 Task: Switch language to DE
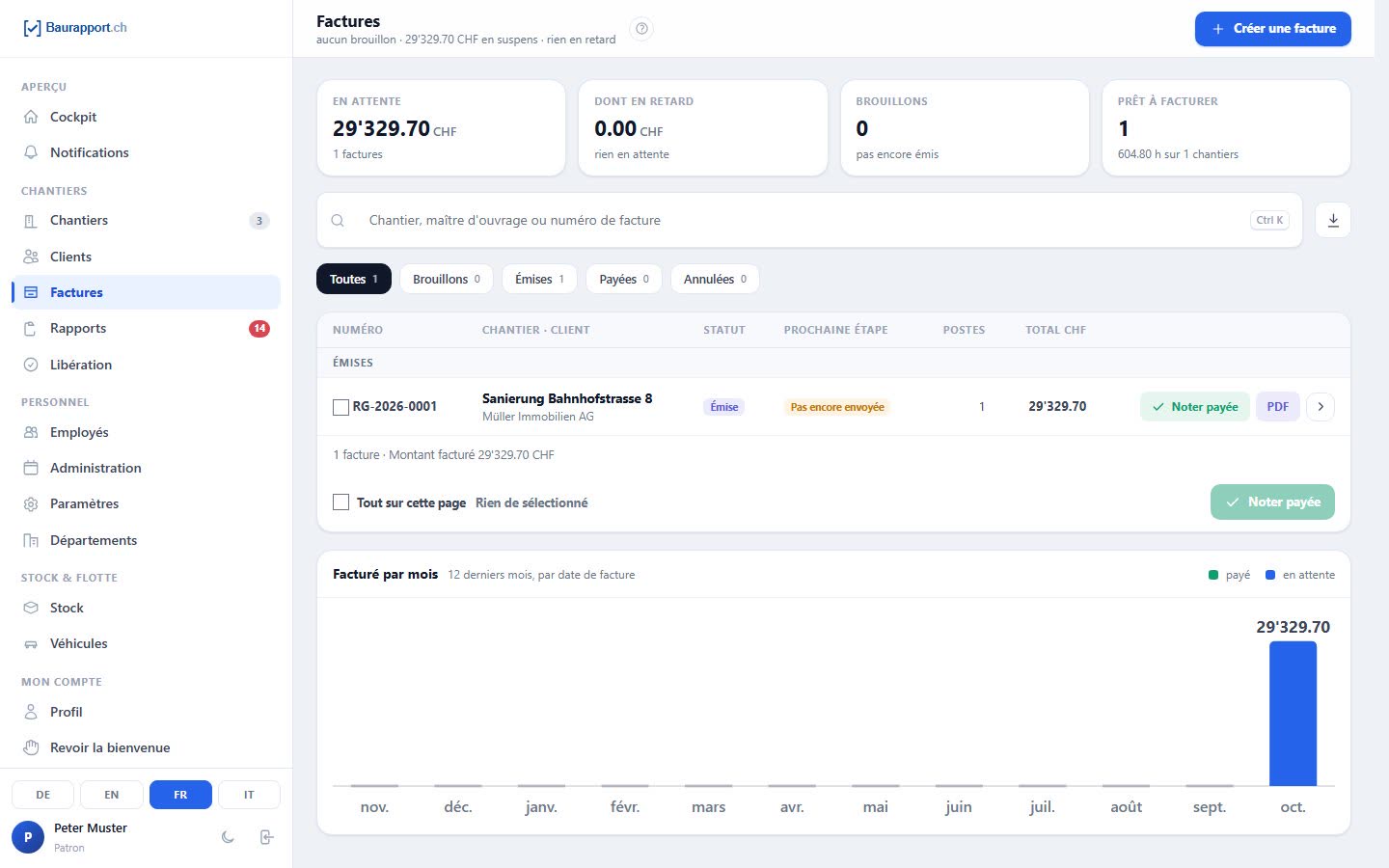tap(43, 795)
